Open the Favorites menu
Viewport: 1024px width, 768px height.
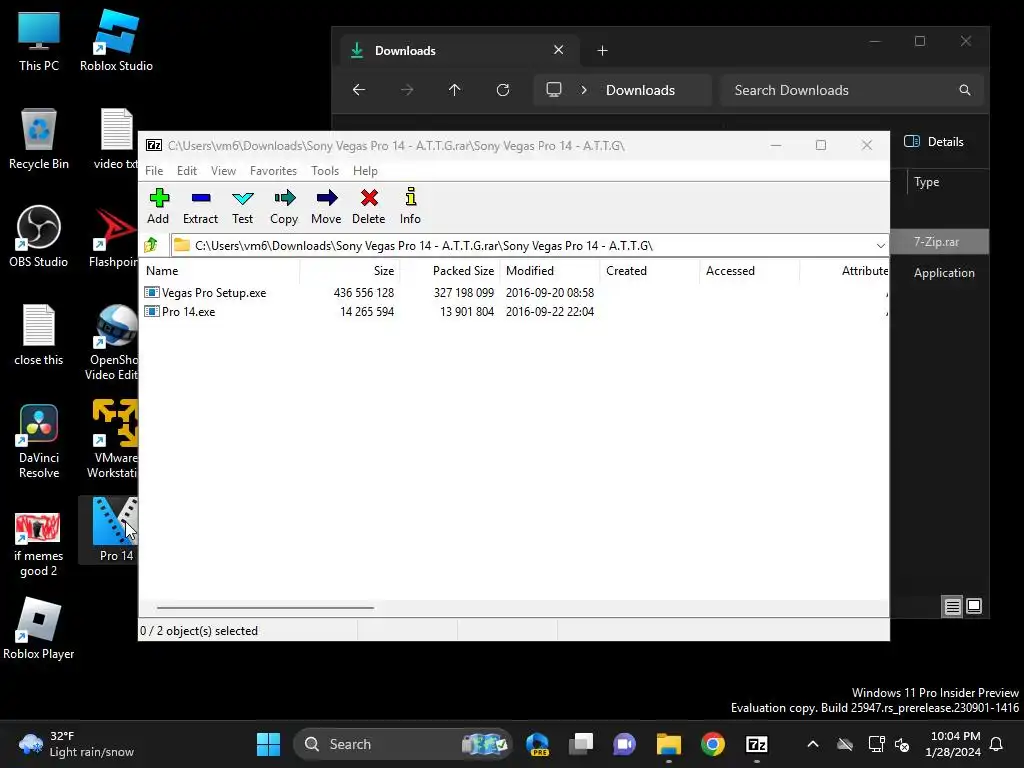pyautogui.click(x=273, y=170)
